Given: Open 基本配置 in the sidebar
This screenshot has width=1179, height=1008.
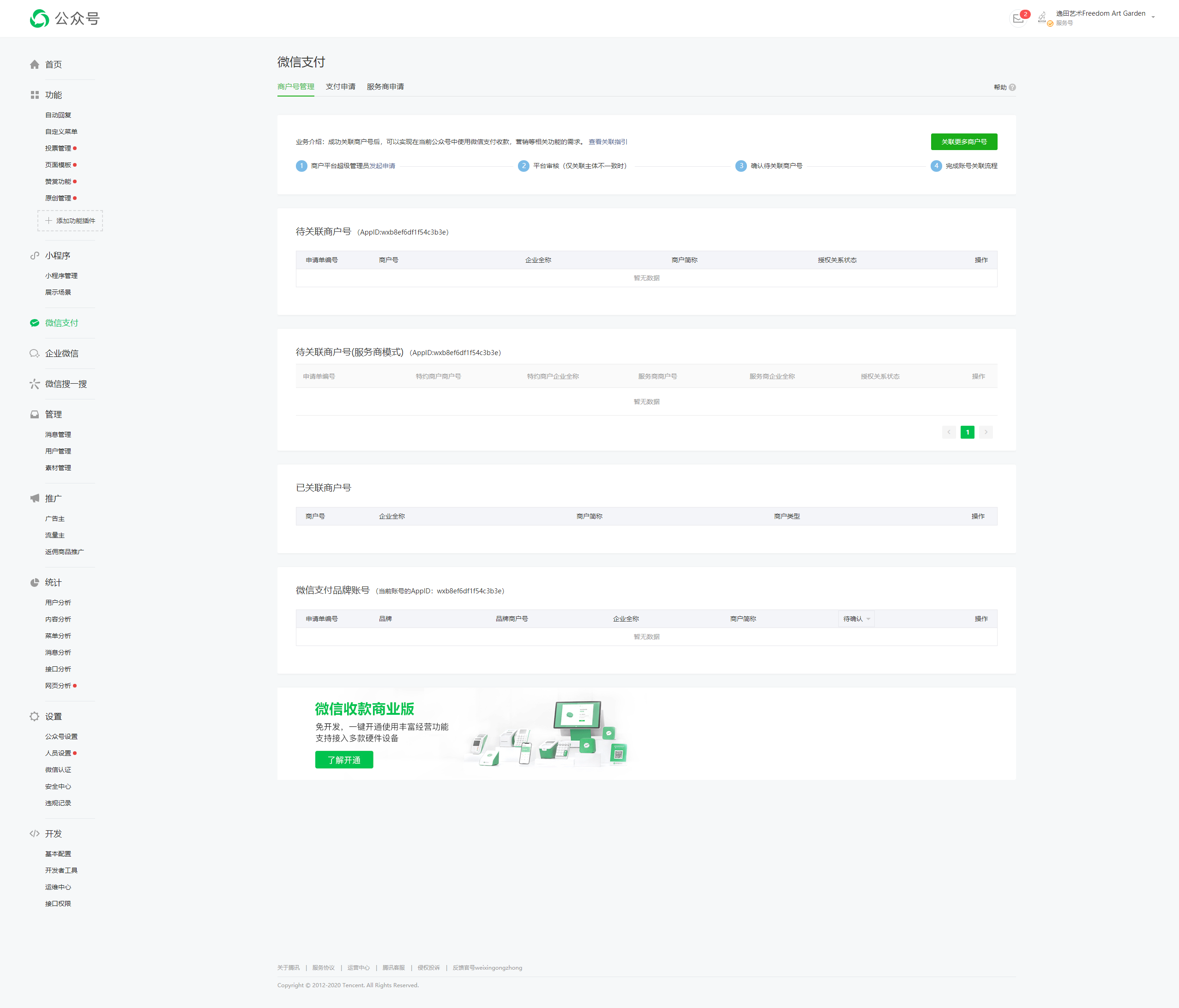Looking at the screenshot, I should 58,854.
